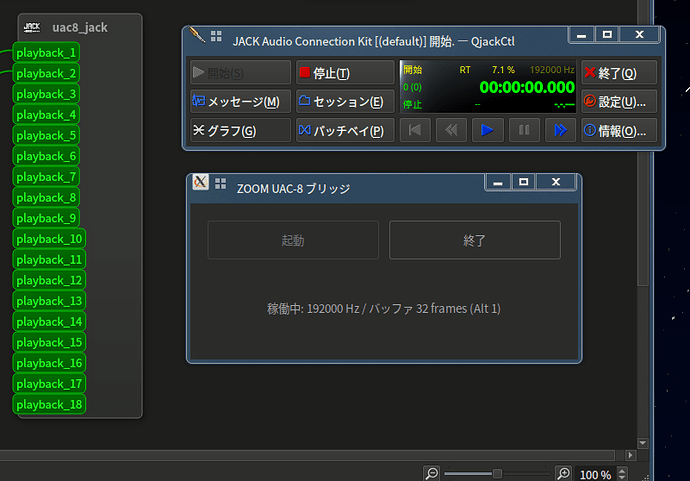Open QjackCtl Setup (設定)
690x481 pixels.
coord(619,102)
